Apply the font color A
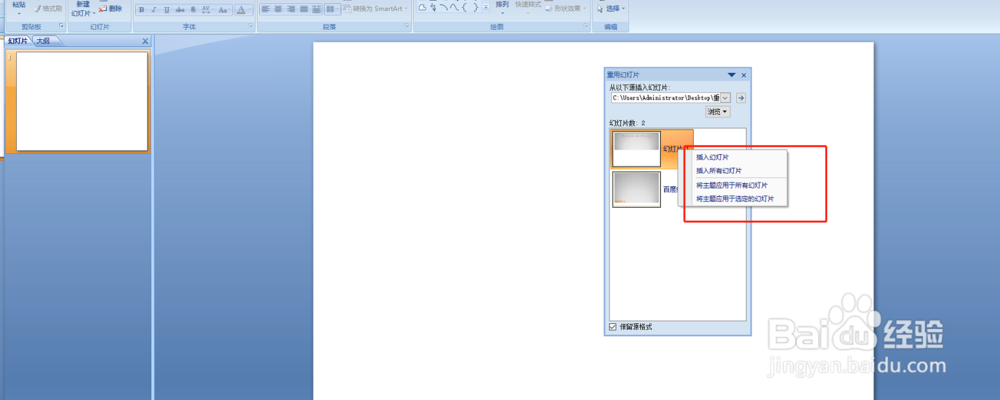Screen dimensions: 1000x400 tap(241, 10)
